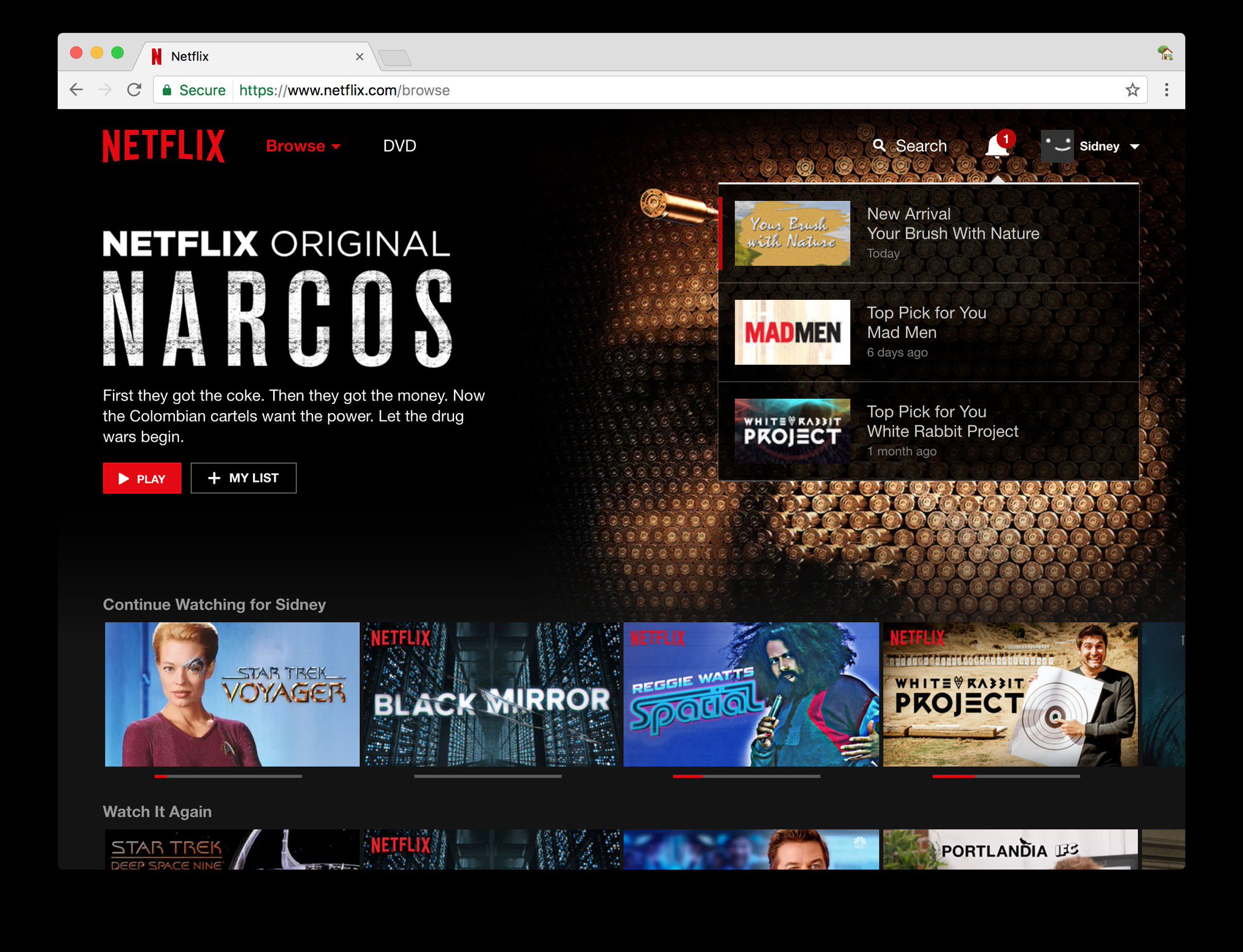This screenshot has height=952, width=1243.
Task: Open Star Trek Voyager in Continue Watching
Action: coord(232,694)
